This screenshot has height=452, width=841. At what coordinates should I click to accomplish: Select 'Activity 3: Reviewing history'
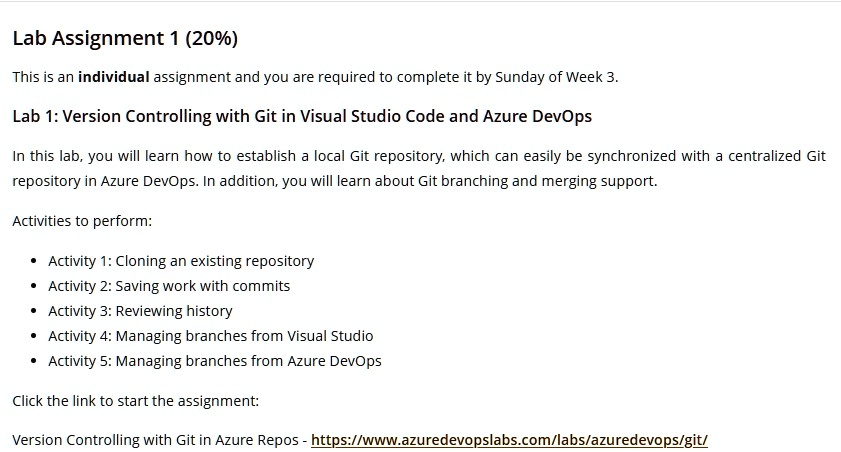[x=141, y=311]
